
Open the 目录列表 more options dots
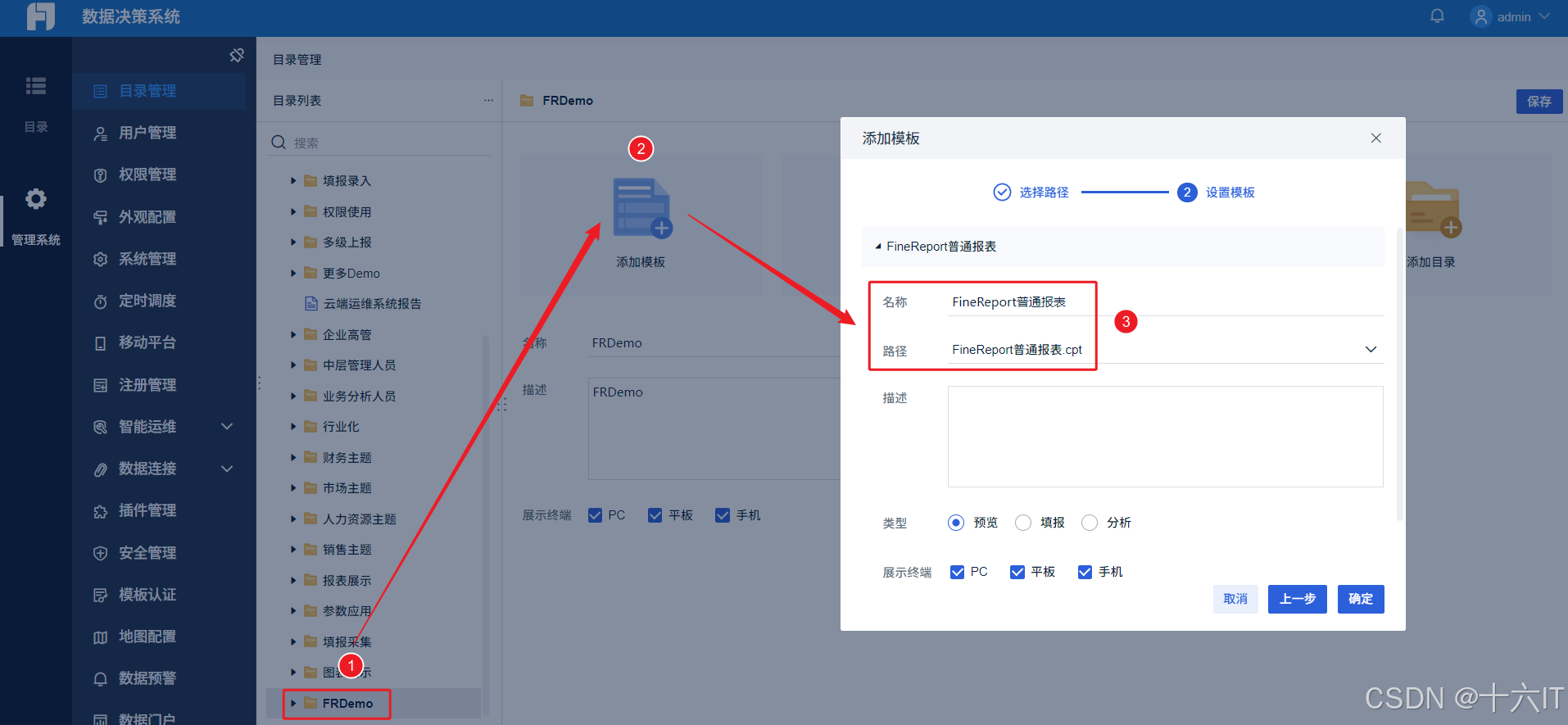click(x=488, y=100)
